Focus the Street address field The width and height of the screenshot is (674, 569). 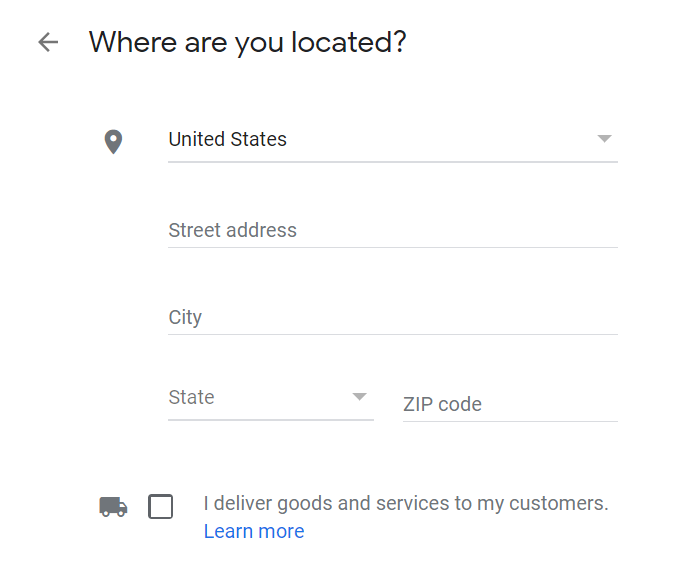392,231
